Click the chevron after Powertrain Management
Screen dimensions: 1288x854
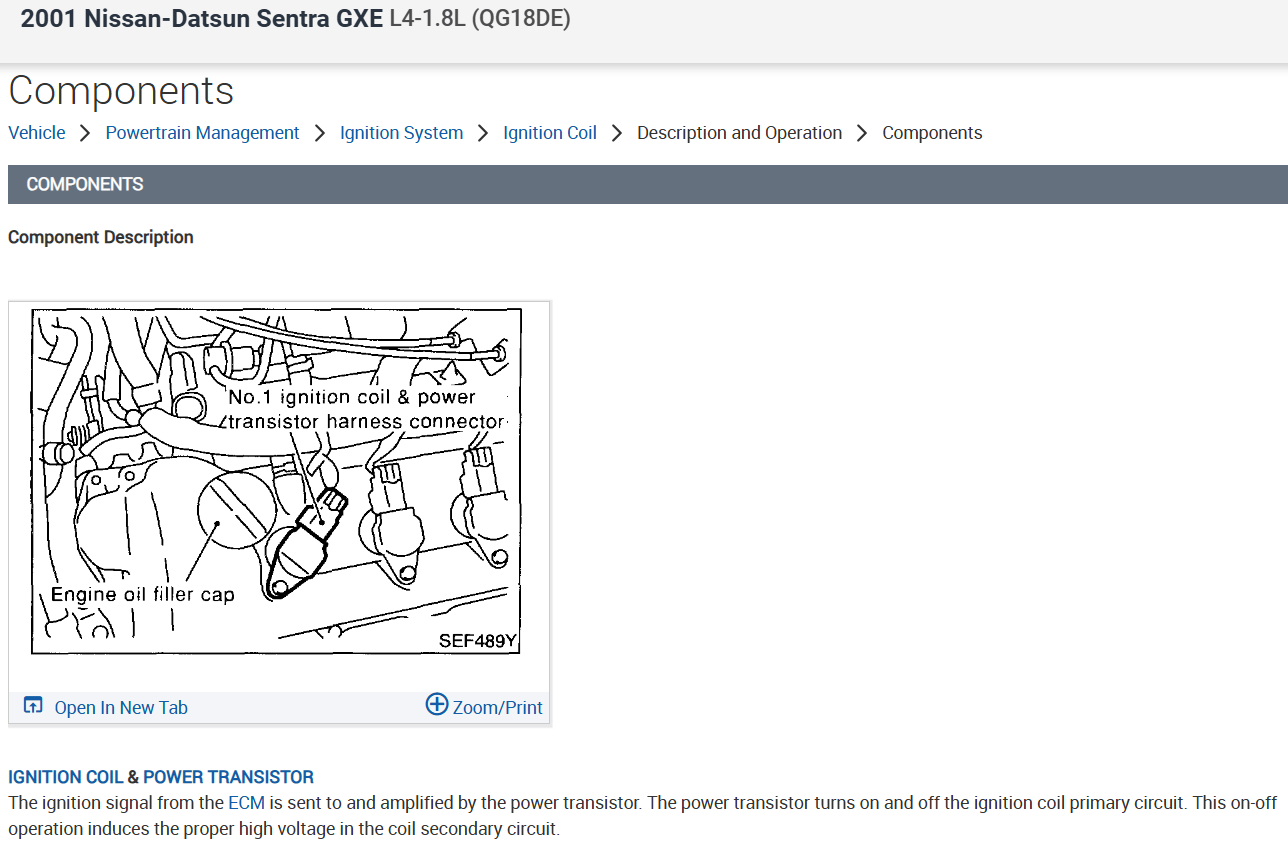pos(320,133)
